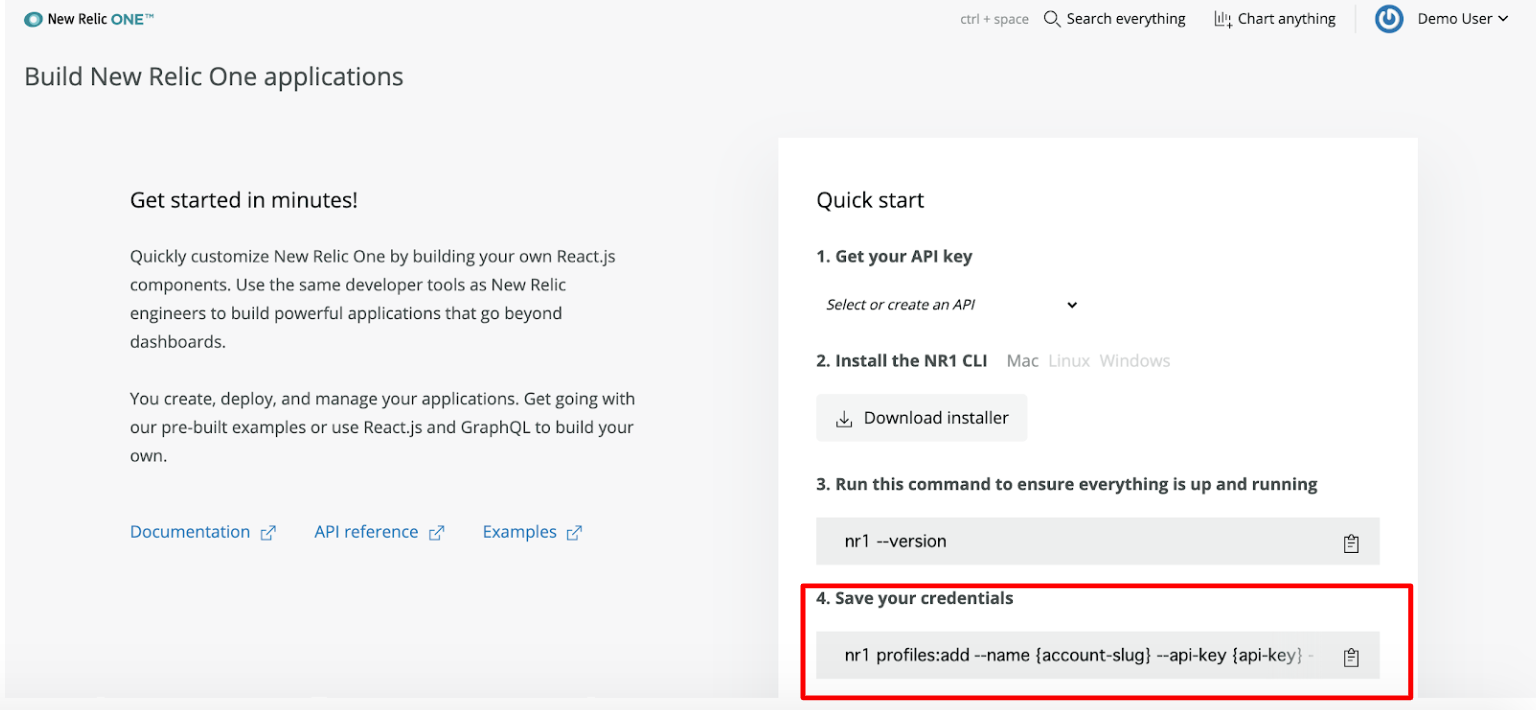Open the Documentation link
The image size is (1536, 710).
[190, 532]
